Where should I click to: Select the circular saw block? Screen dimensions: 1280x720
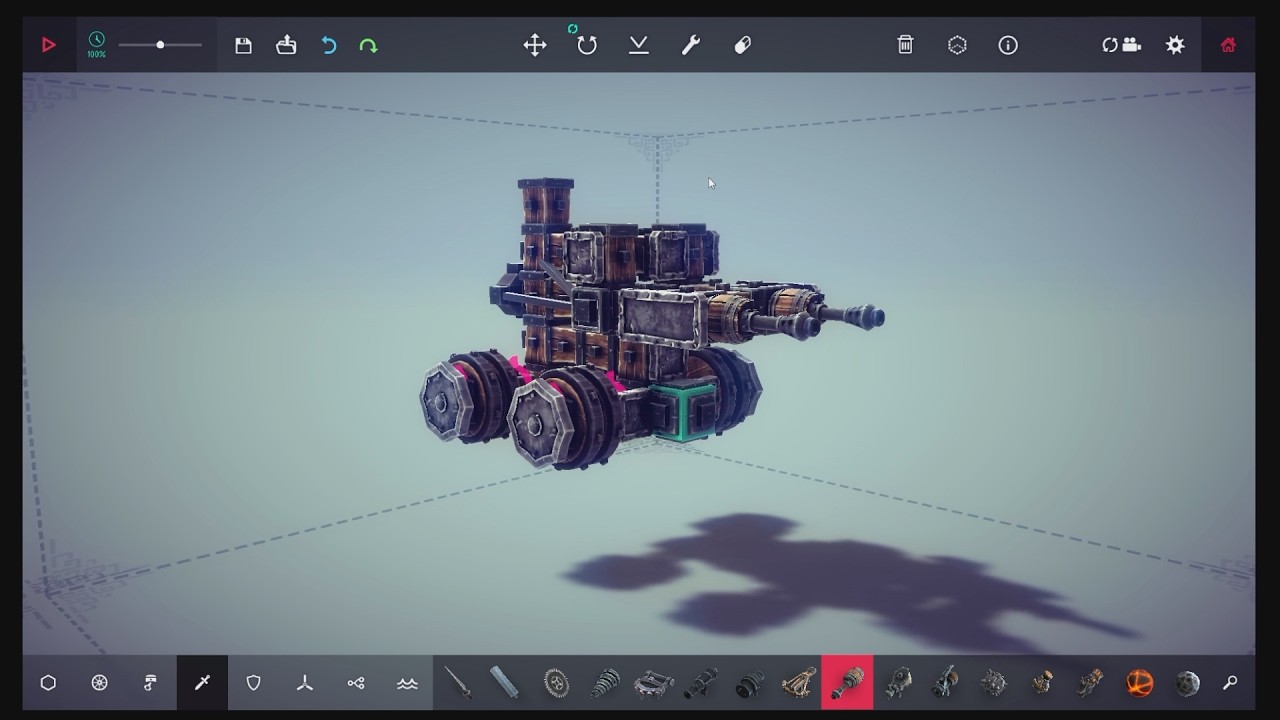coord(556,683)
